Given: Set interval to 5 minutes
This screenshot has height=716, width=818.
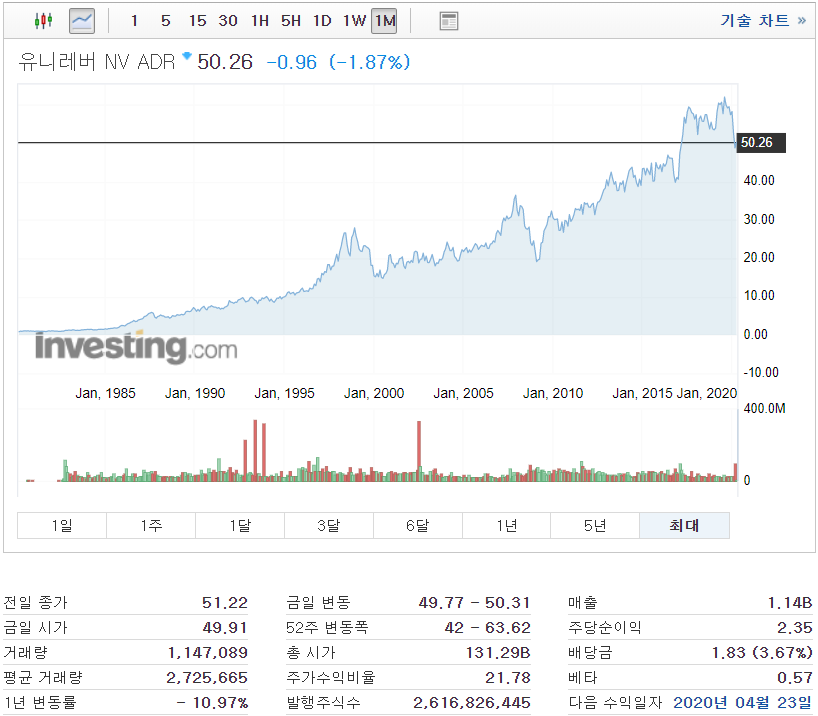Looking at the screenshot, I should click(x=165, y=21).
